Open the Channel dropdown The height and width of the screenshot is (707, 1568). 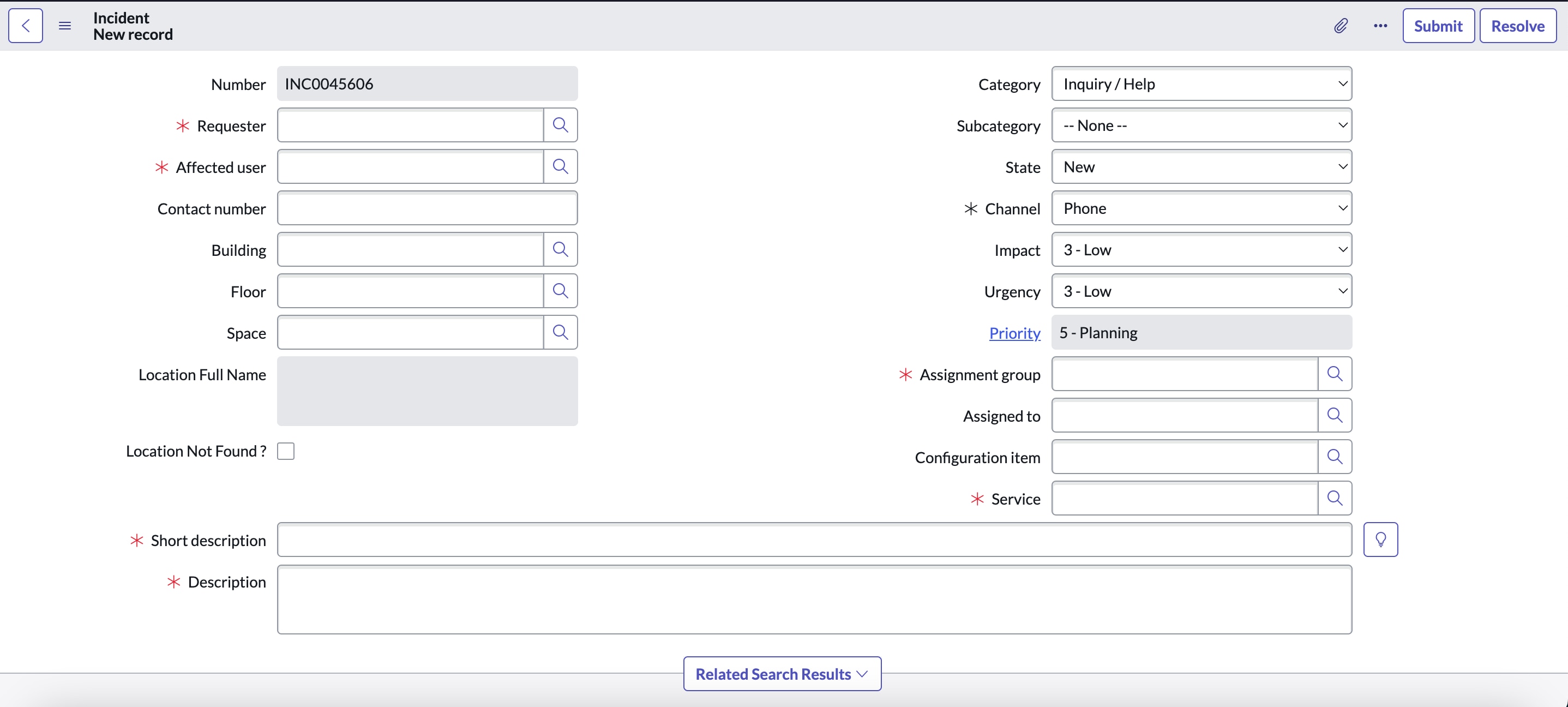(x=1201, y=208)
